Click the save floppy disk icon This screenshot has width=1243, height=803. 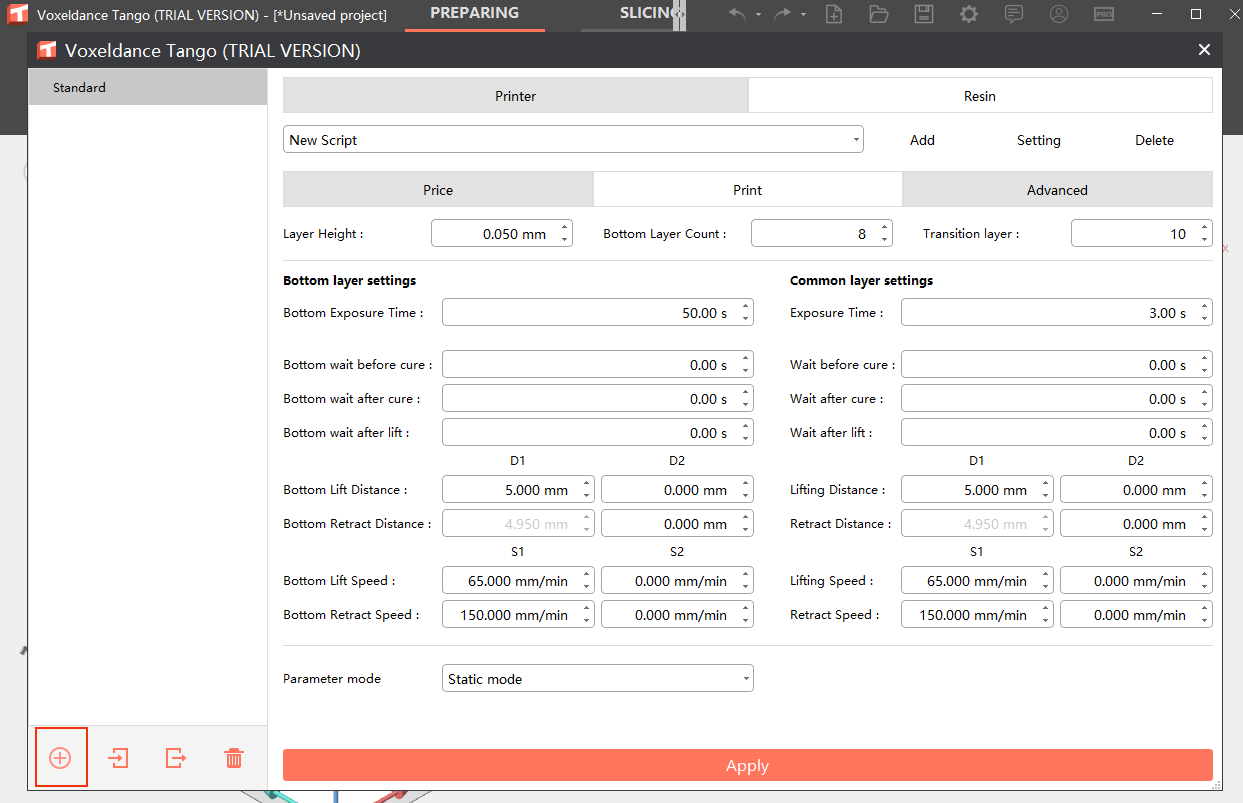pyautogui.click(x=924, y=14)
